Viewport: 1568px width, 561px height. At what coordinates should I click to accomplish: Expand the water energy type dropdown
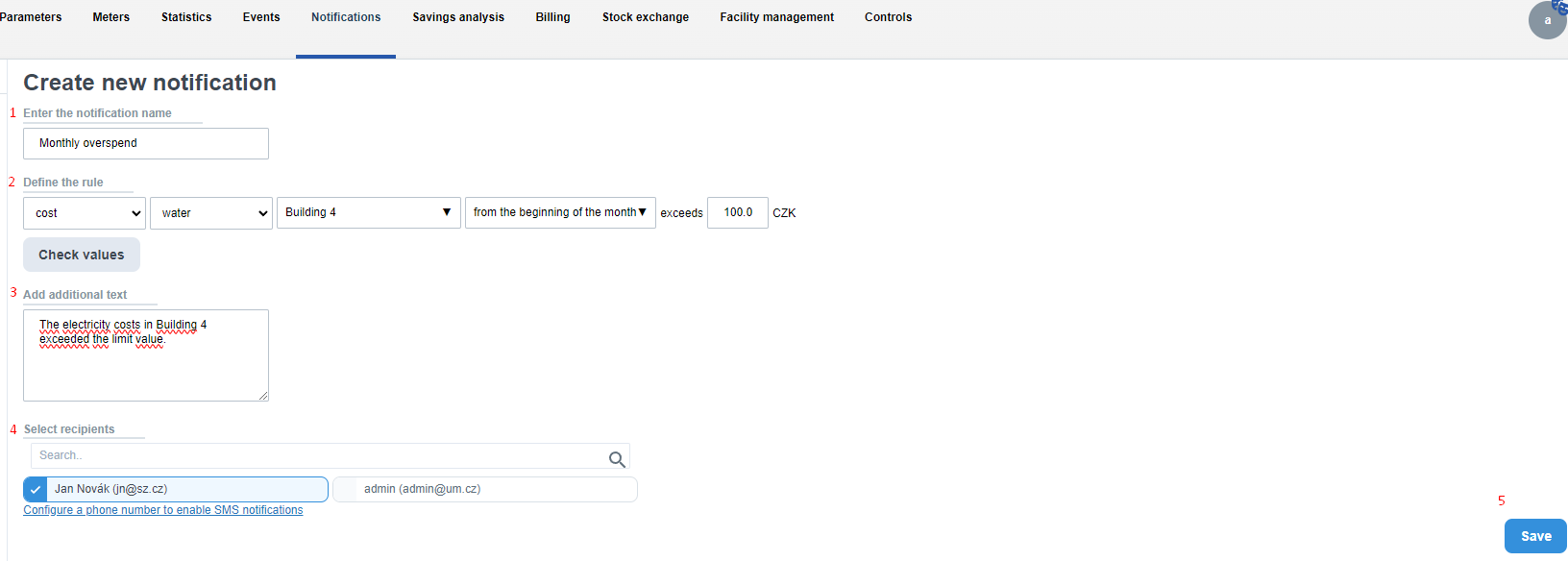[211, 213]
